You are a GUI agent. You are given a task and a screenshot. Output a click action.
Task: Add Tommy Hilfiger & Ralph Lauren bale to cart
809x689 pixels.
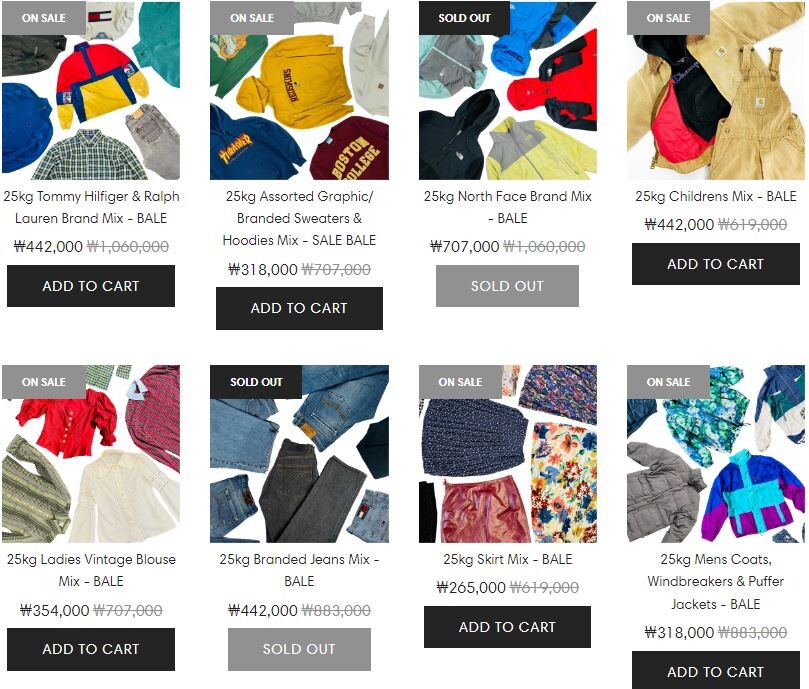pyautogui.click(x=91, y=286)
